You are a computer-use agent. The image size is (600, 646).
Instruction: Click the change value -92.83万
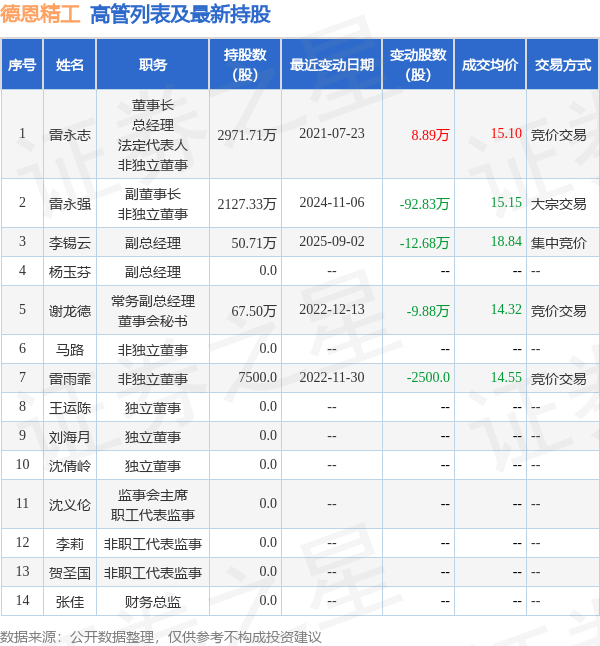(424, 204)
